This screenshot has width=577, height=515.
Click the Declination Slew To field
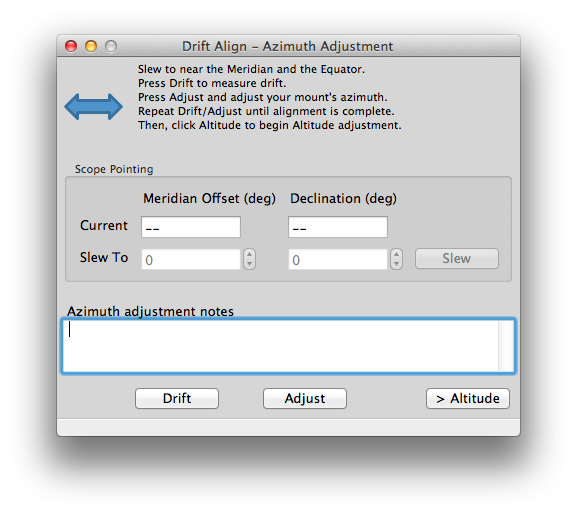click(x=338, y=259)
